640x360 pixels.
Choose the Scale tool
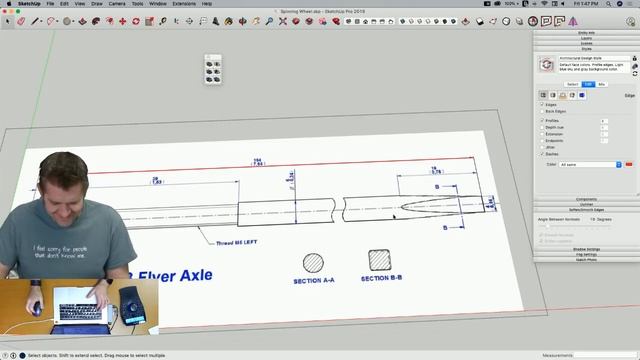(x=149, y=21)
